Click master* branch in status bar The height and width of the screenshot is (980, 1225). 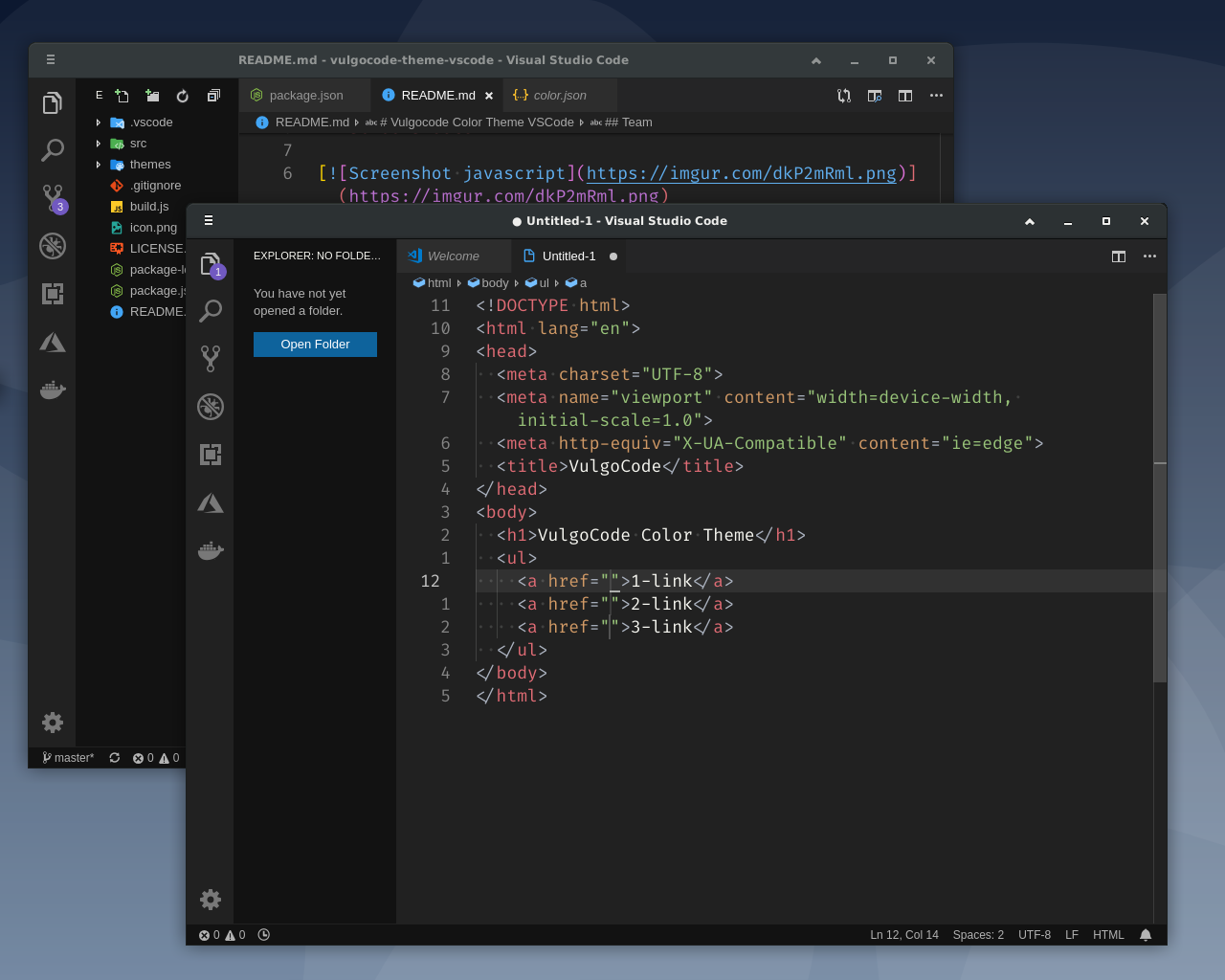(68, 758)
